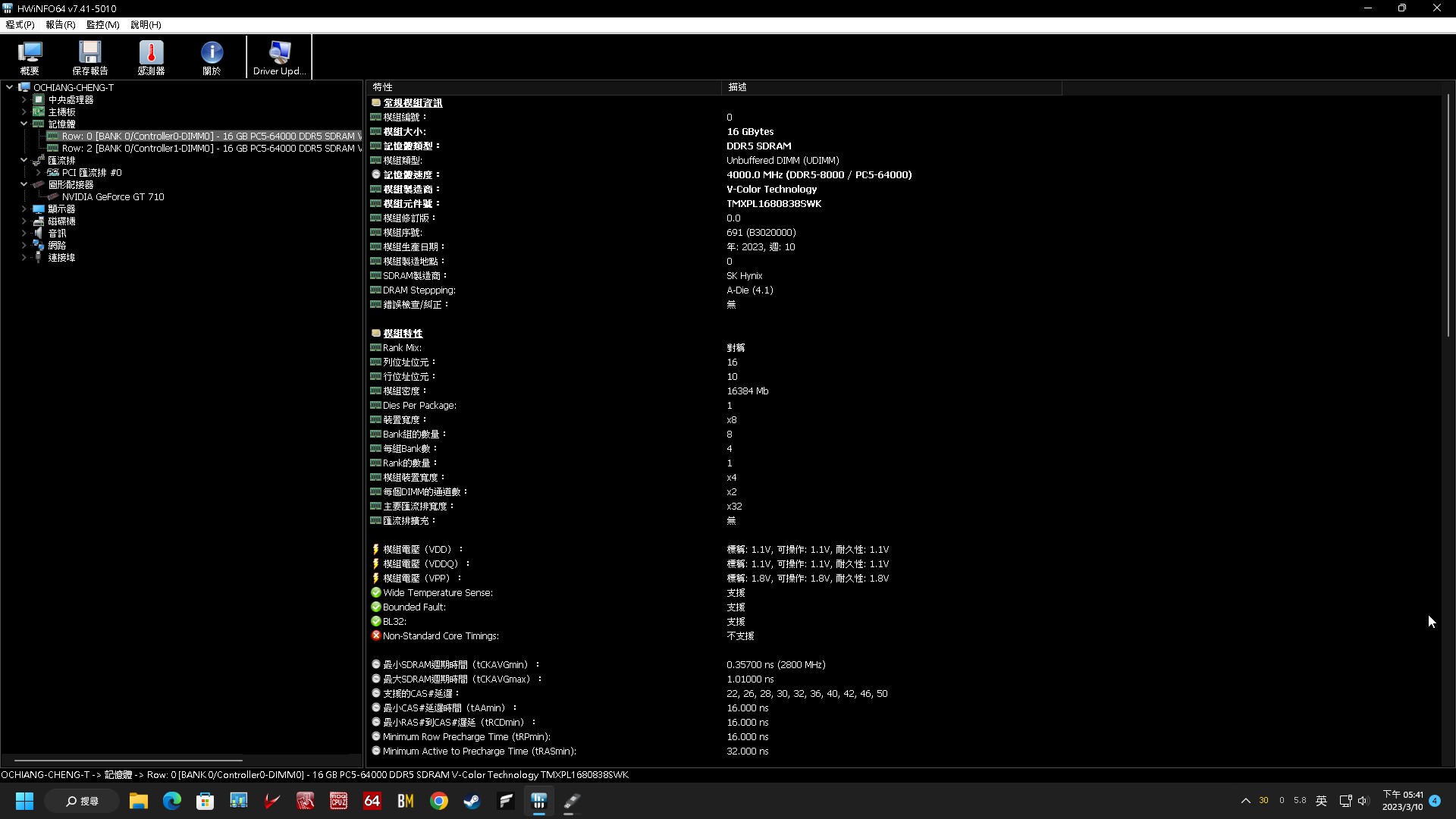Select Row: 2 Controller1-DIMM0 memory entry
1456x819 pixels.
205,149
